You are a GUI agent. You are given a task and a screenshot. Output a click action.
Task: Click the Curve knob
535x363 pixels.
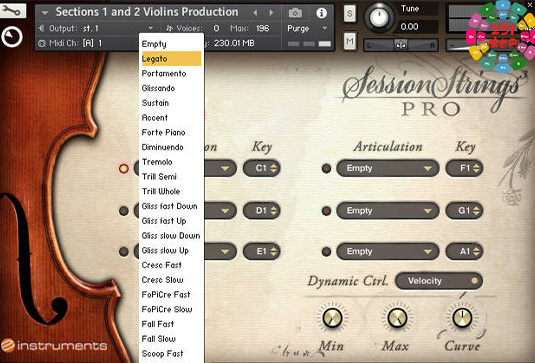point(462,317)
